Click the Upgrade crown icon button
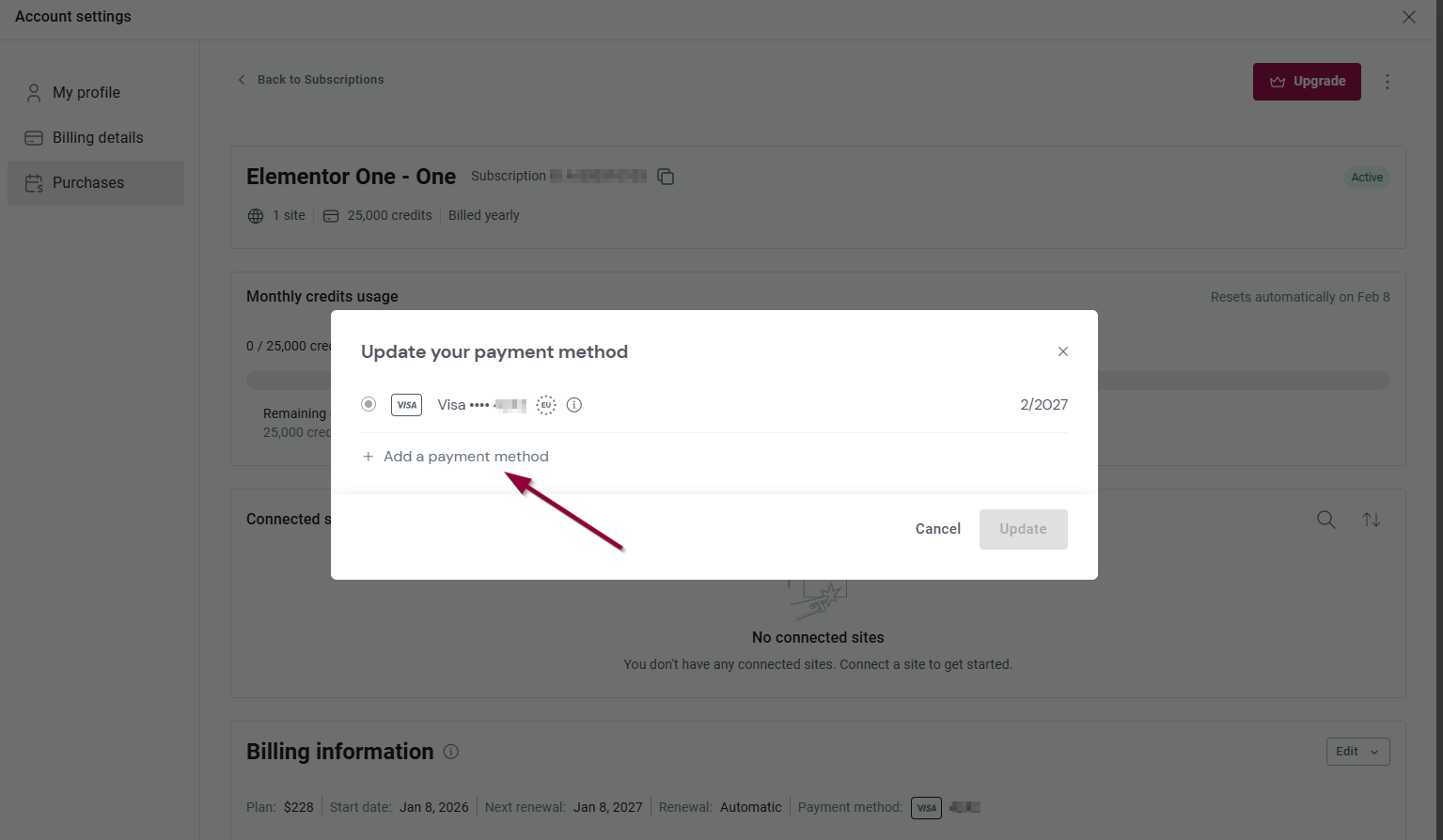Viewport: 1443px width, 840px height. pyautogui.click(x=1278, y=81)
